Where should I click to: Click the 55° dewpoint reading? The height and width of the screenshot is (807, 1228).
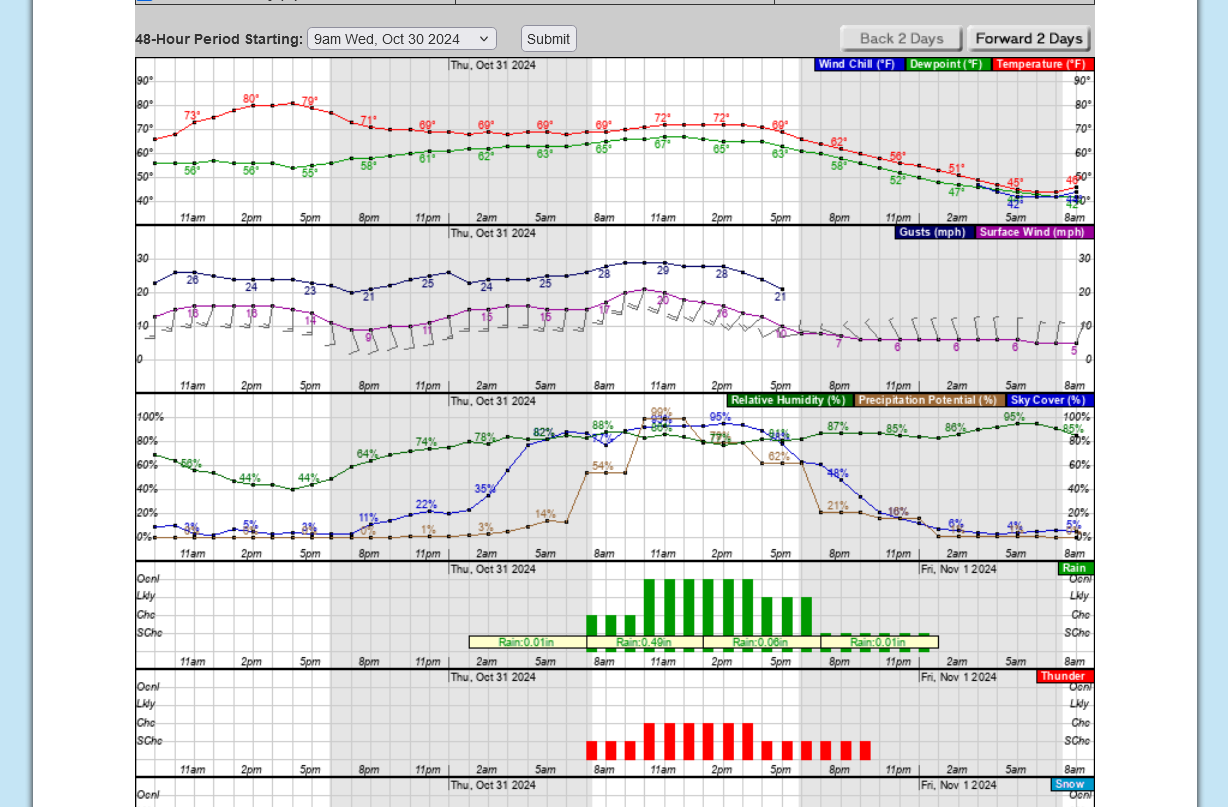(x=309, y=173)
